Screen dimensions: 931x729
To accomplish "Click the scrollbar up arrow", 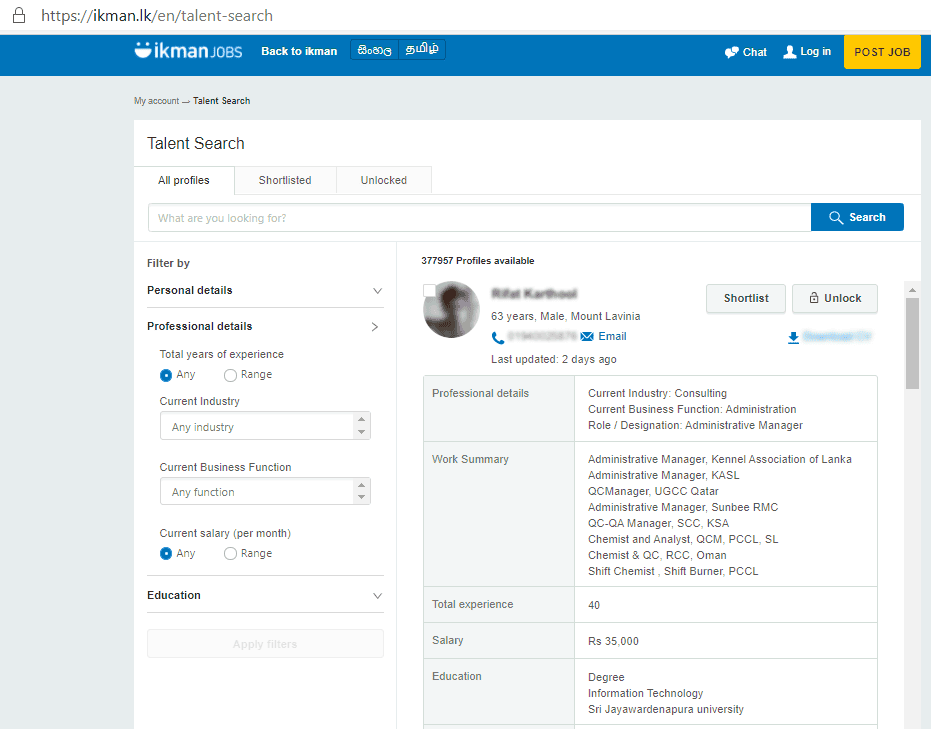I will pos(912,290).
